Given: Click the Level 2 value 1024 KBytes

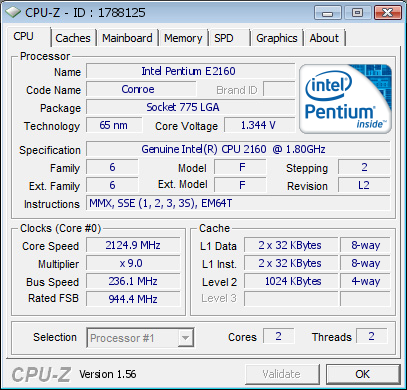Looking at the screenshot, I should click(x=291, y=281).
